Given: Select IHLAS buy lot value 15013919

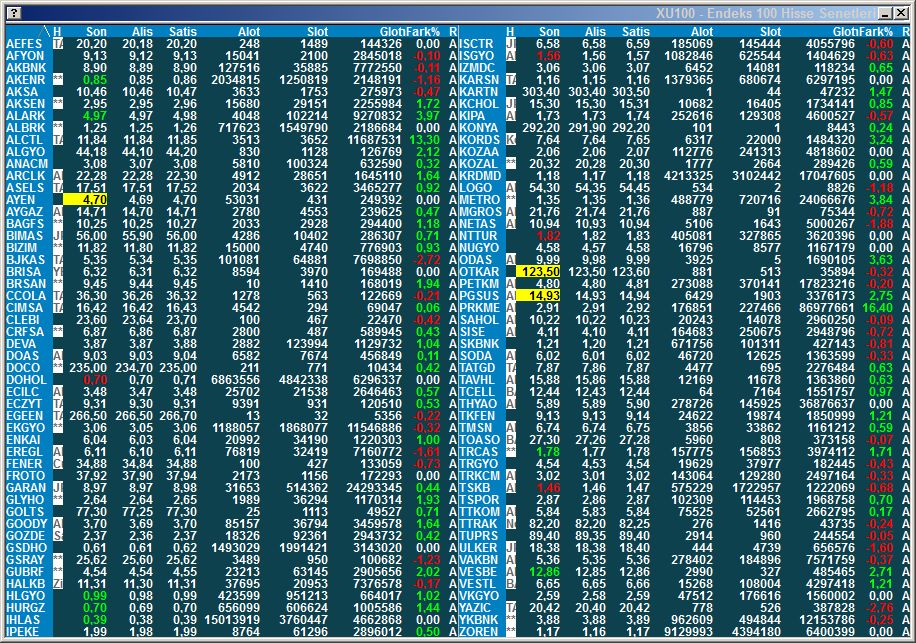Looking at the screenshot, I should (x=232, y=620).
